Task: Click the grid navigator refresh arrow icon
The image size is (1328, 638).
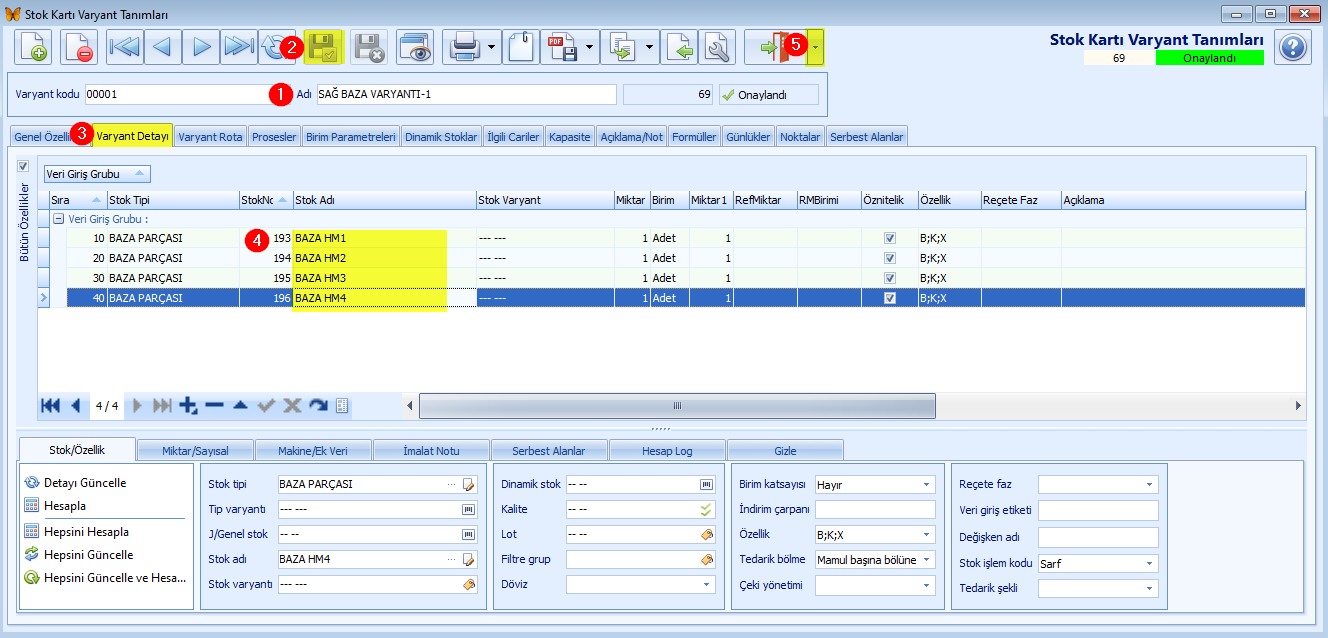Action: 318,405
